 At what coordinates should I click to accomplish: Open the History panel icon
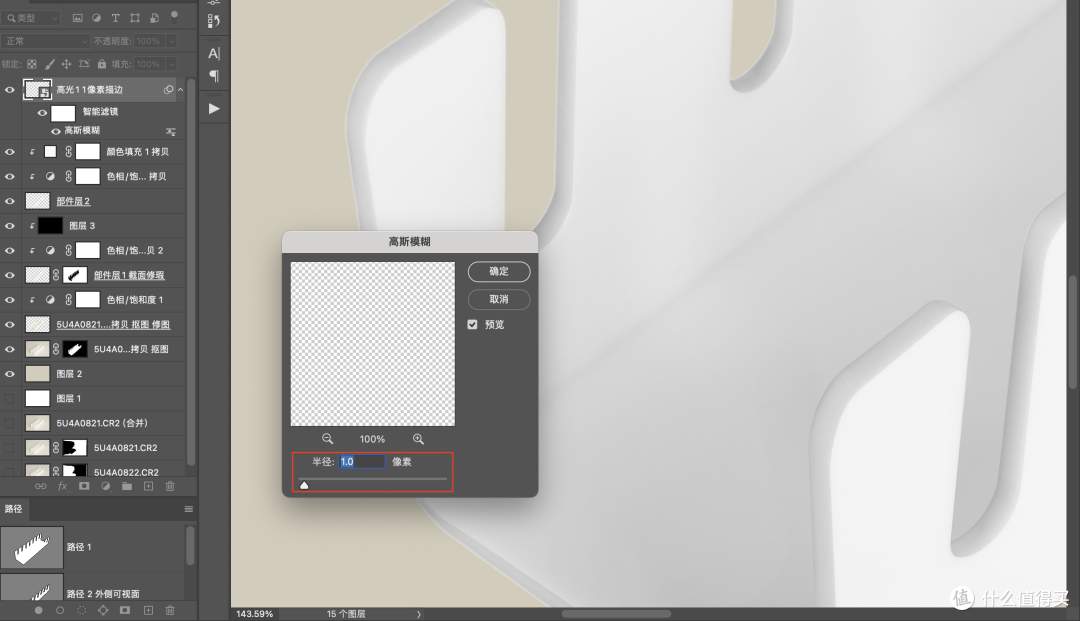pyautogui.click(x=214, y=21)
